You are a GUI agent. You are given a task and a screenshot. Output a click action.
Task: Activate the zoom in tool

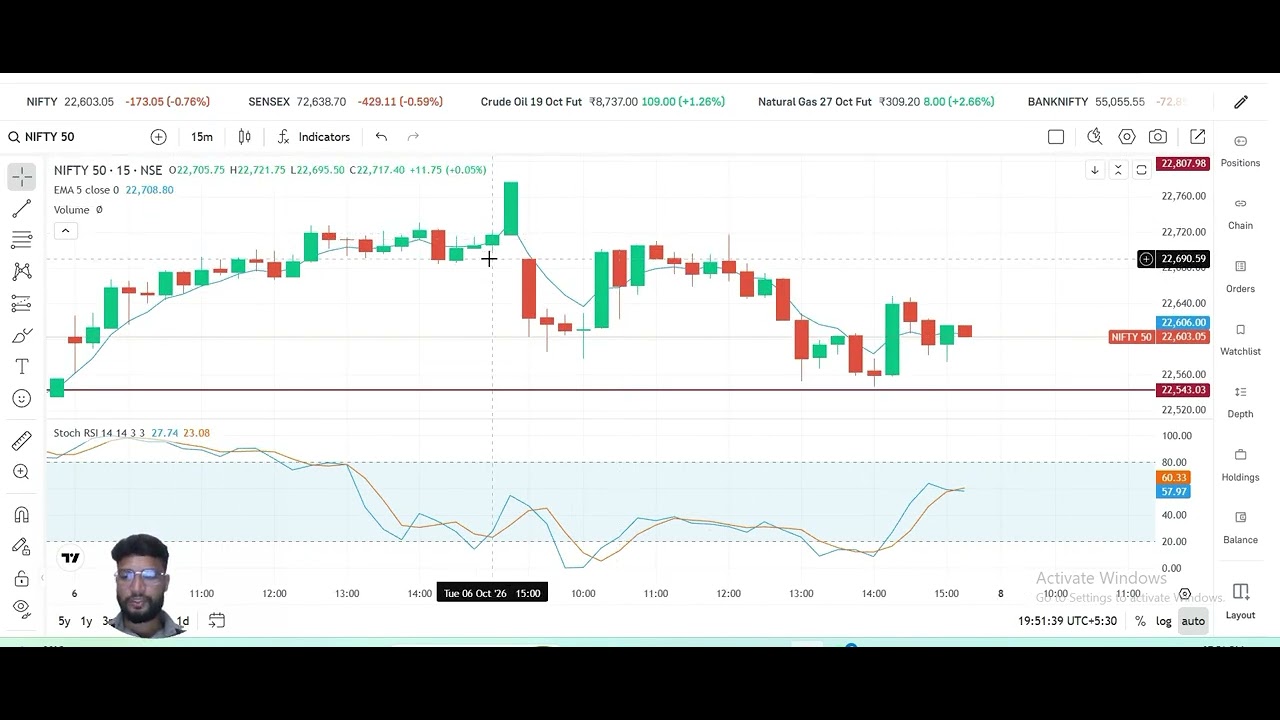[22, 472]
